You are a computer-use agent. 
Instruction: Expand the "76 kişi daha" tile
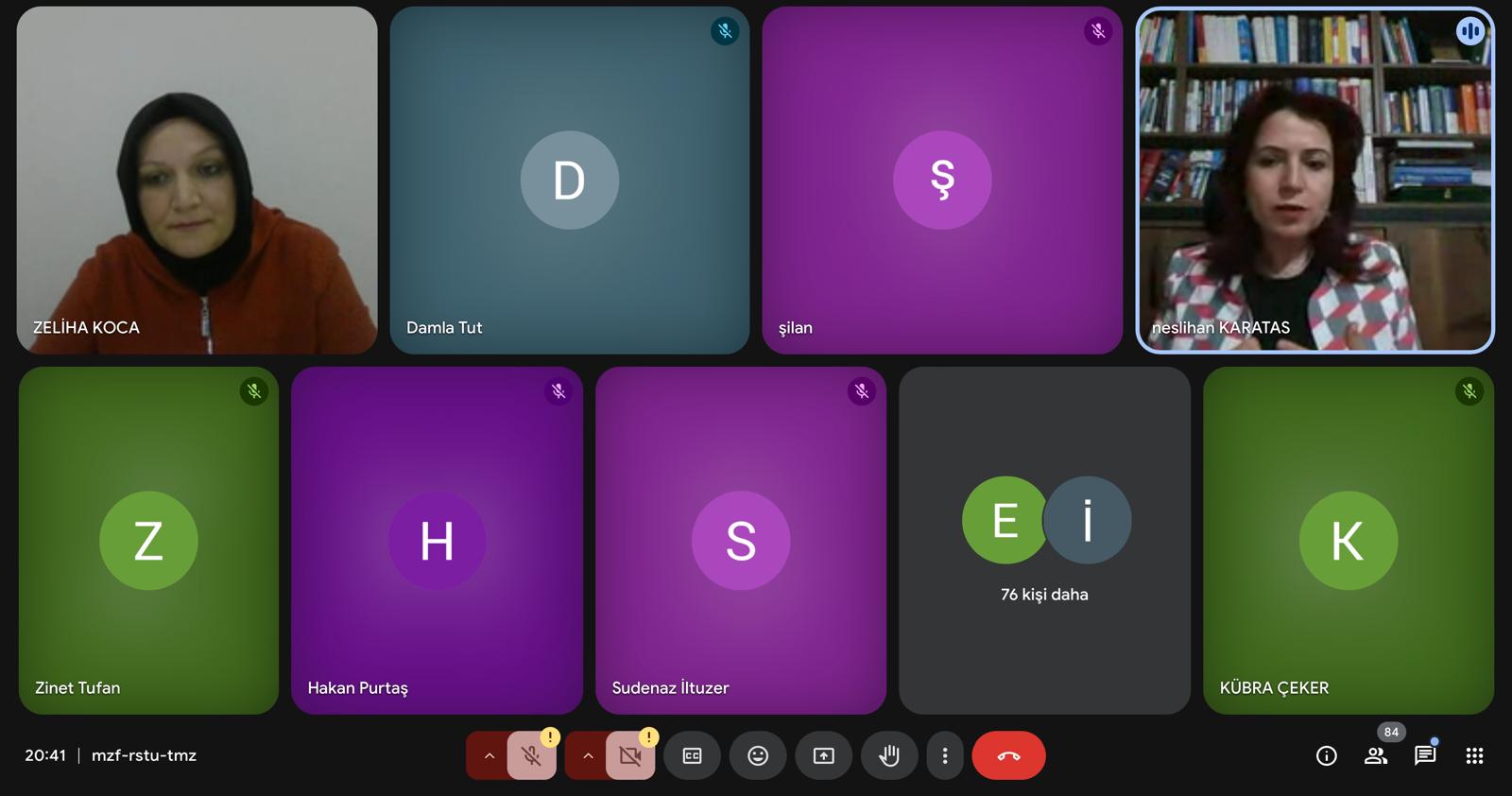coord(1044,540)
